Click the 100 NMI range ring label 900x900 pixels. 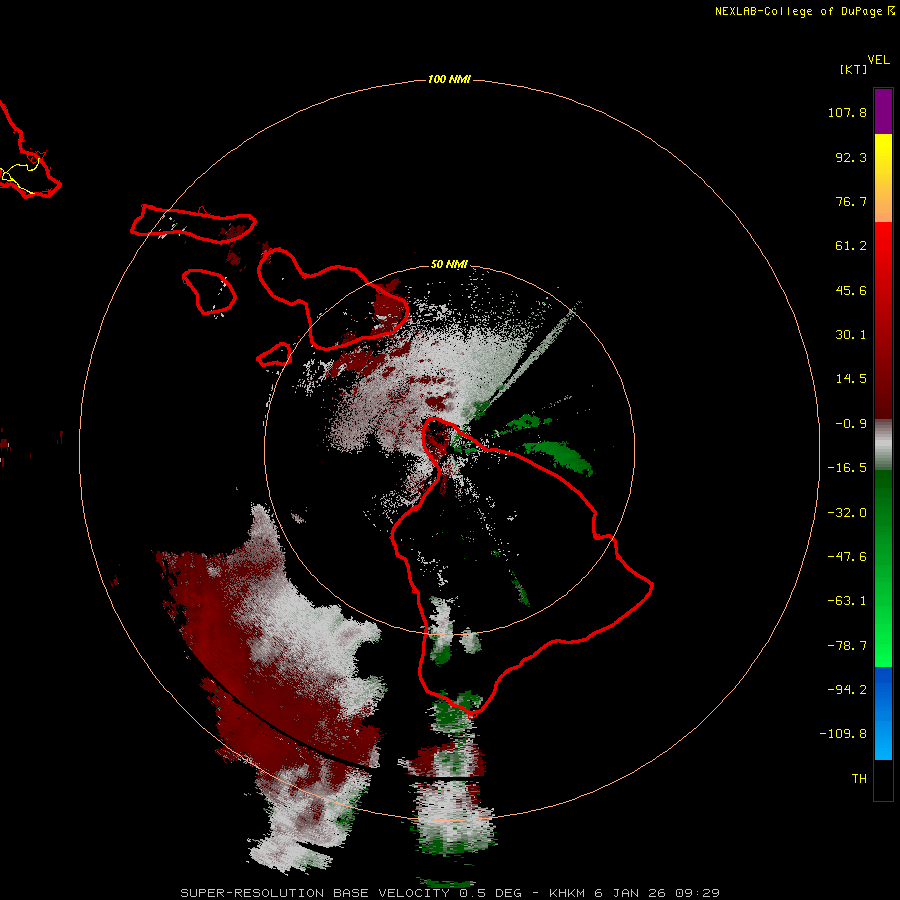449,79
